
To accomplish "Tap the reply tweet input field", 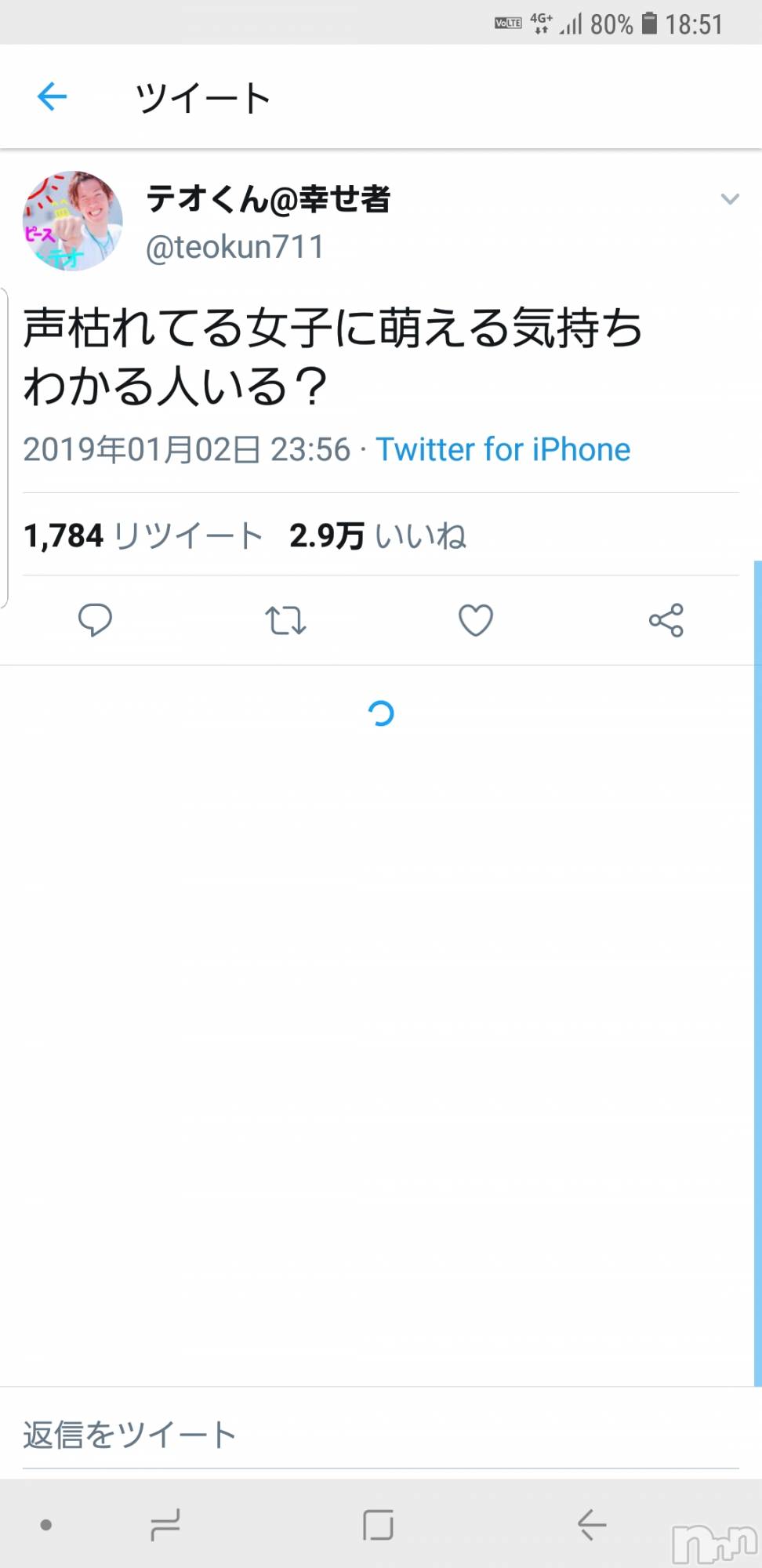I will pyautogui.click(x=380, y=1436).
